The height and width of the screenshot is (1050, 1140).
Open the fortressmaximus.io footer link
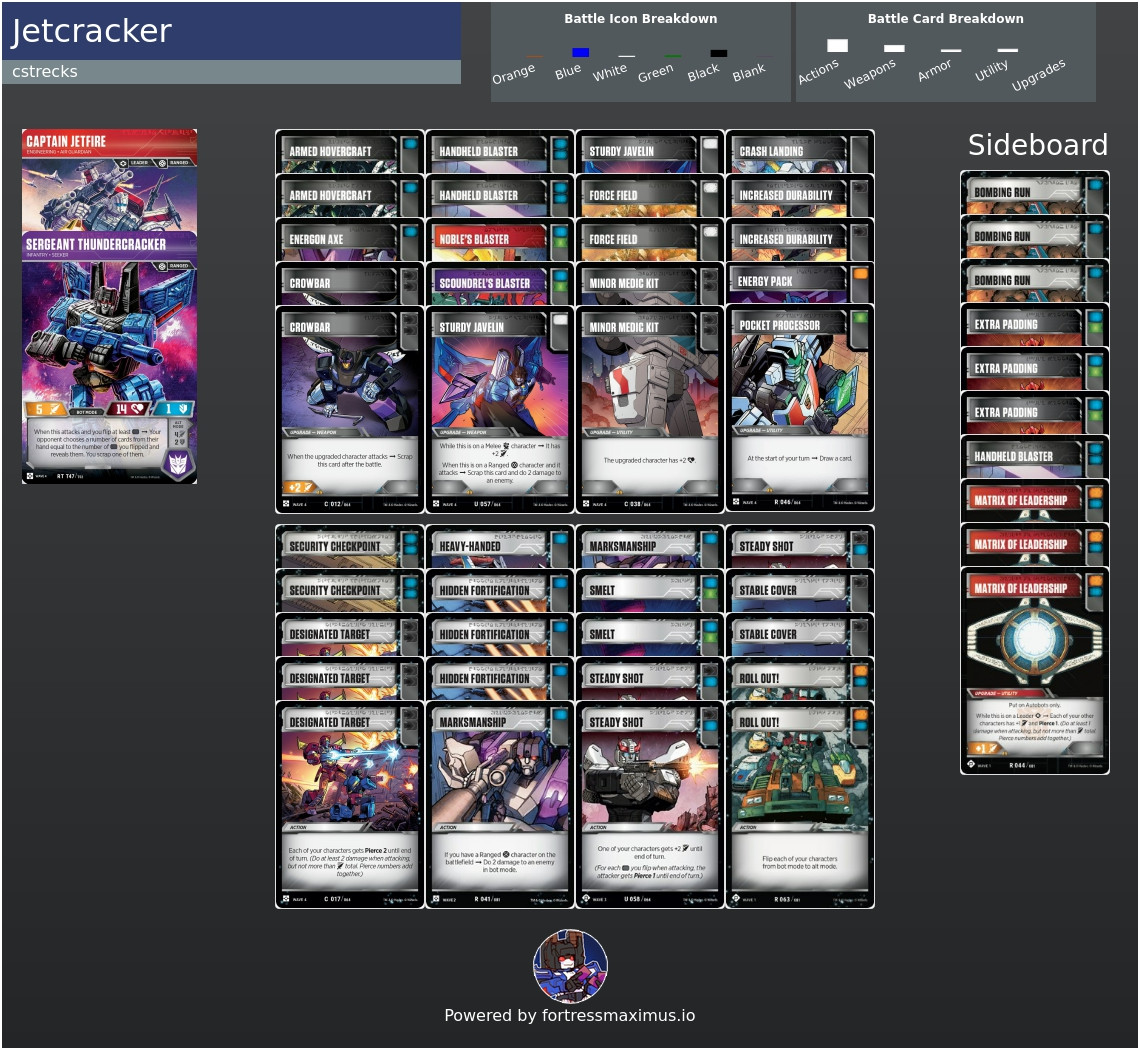619,1016
